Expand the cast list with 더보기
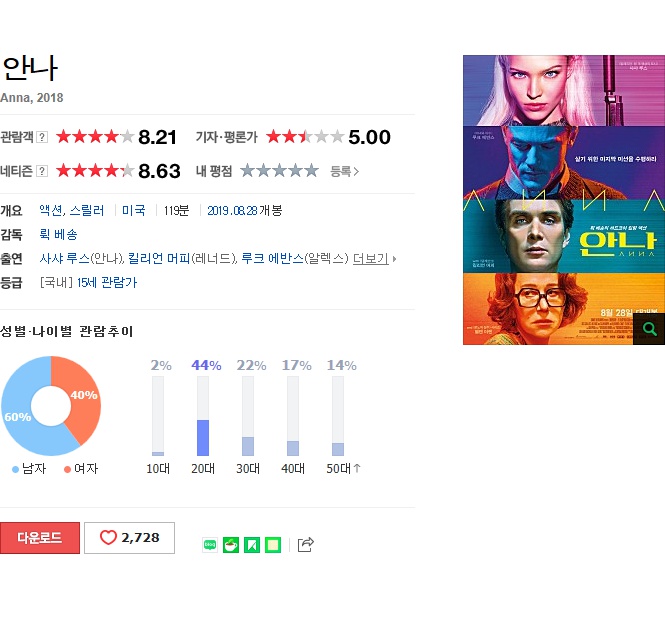Viewport: 665px width, 617px height. tap(371, 259)
